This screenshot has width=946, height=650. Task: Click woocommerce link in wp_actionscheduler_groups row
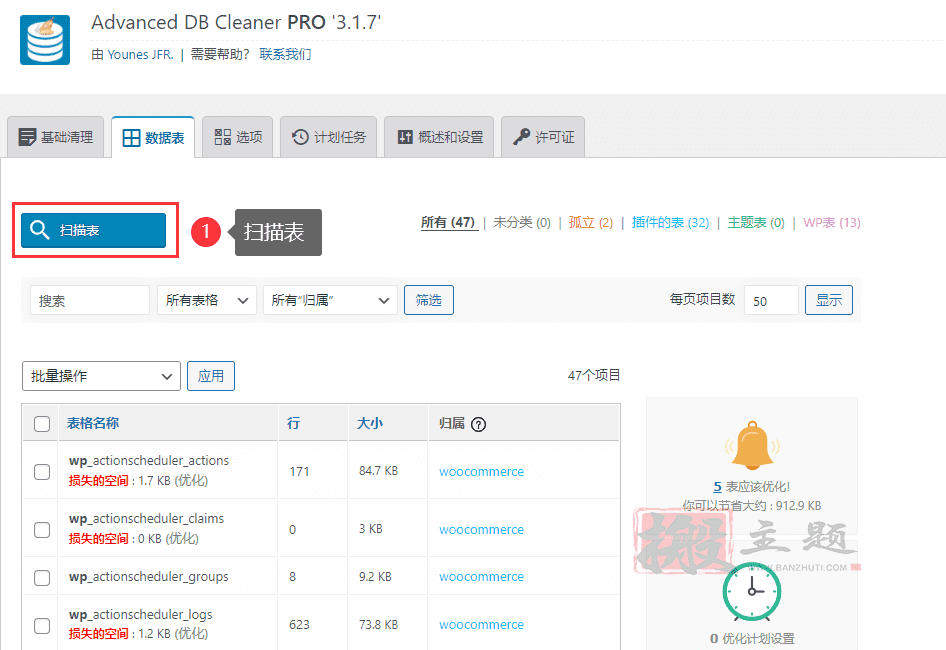click(x=481, y=576)
